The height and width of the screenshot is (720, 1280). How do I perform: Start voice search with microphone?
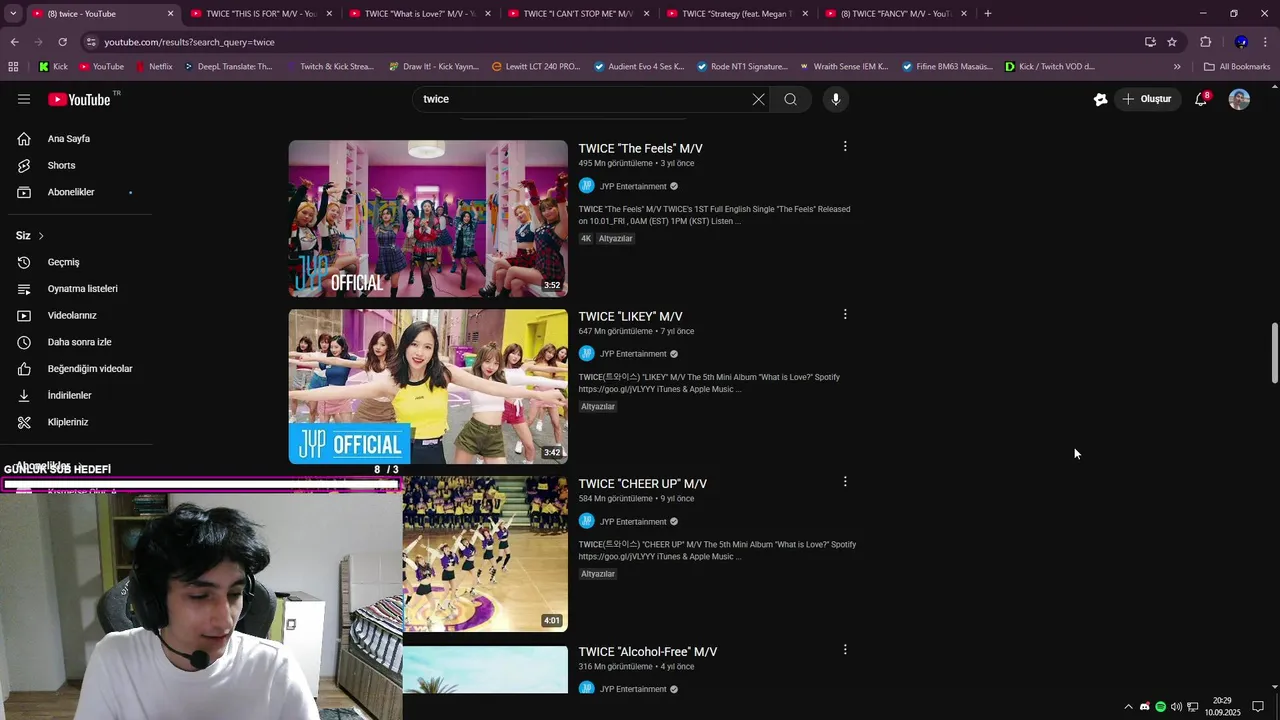(836, 99)
